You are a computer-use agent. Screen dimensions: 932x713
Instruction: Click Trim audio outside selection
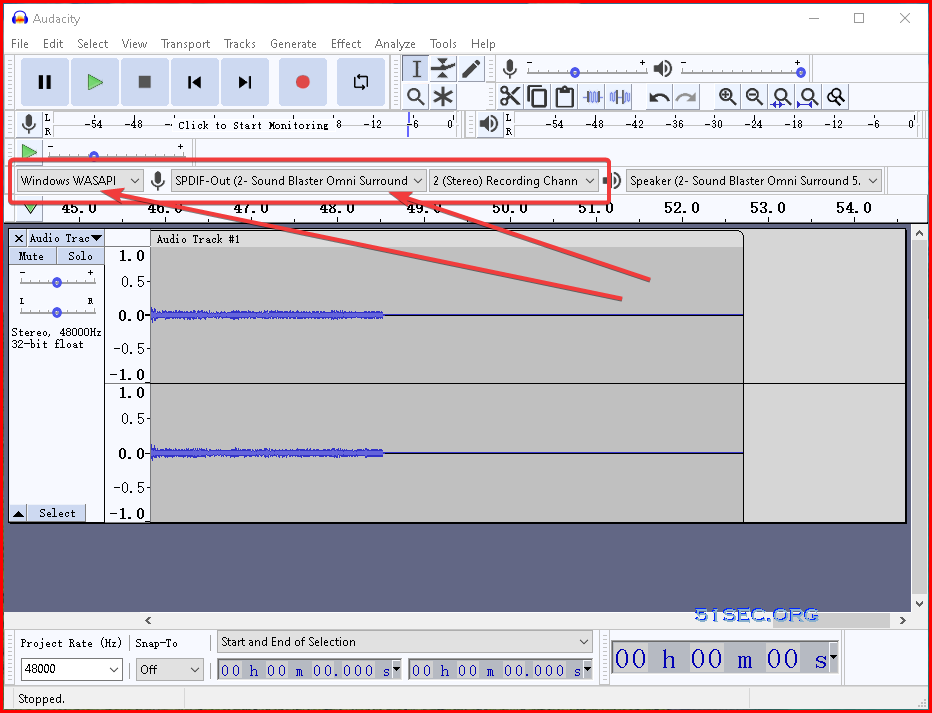point(593,96)
